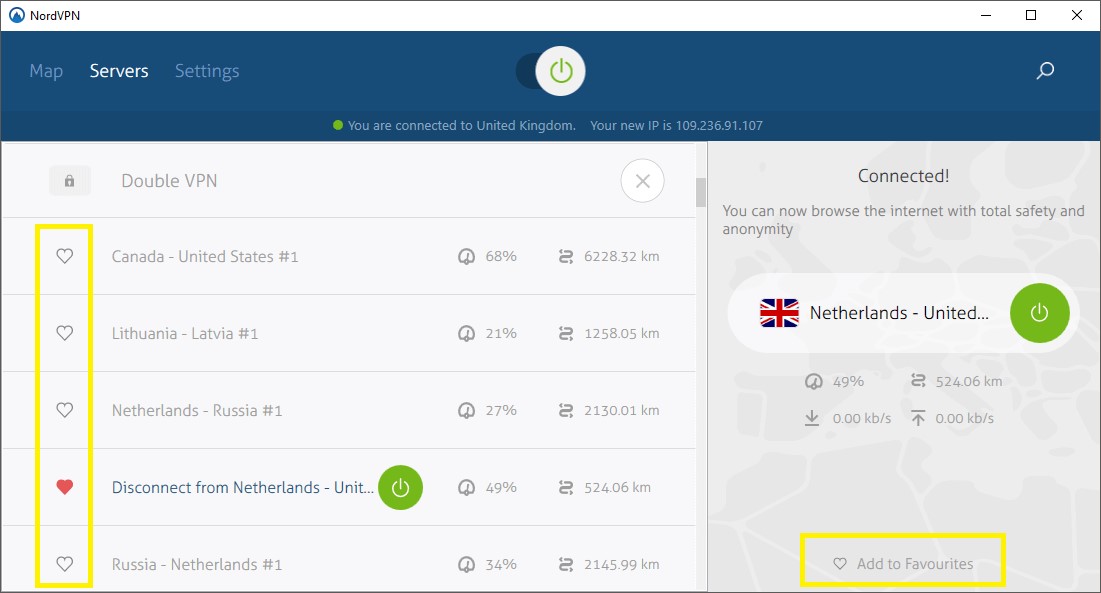Click the green power button on the connected card
Viewport: 1101px width, 593px height.
click(x=1039, y=313)
